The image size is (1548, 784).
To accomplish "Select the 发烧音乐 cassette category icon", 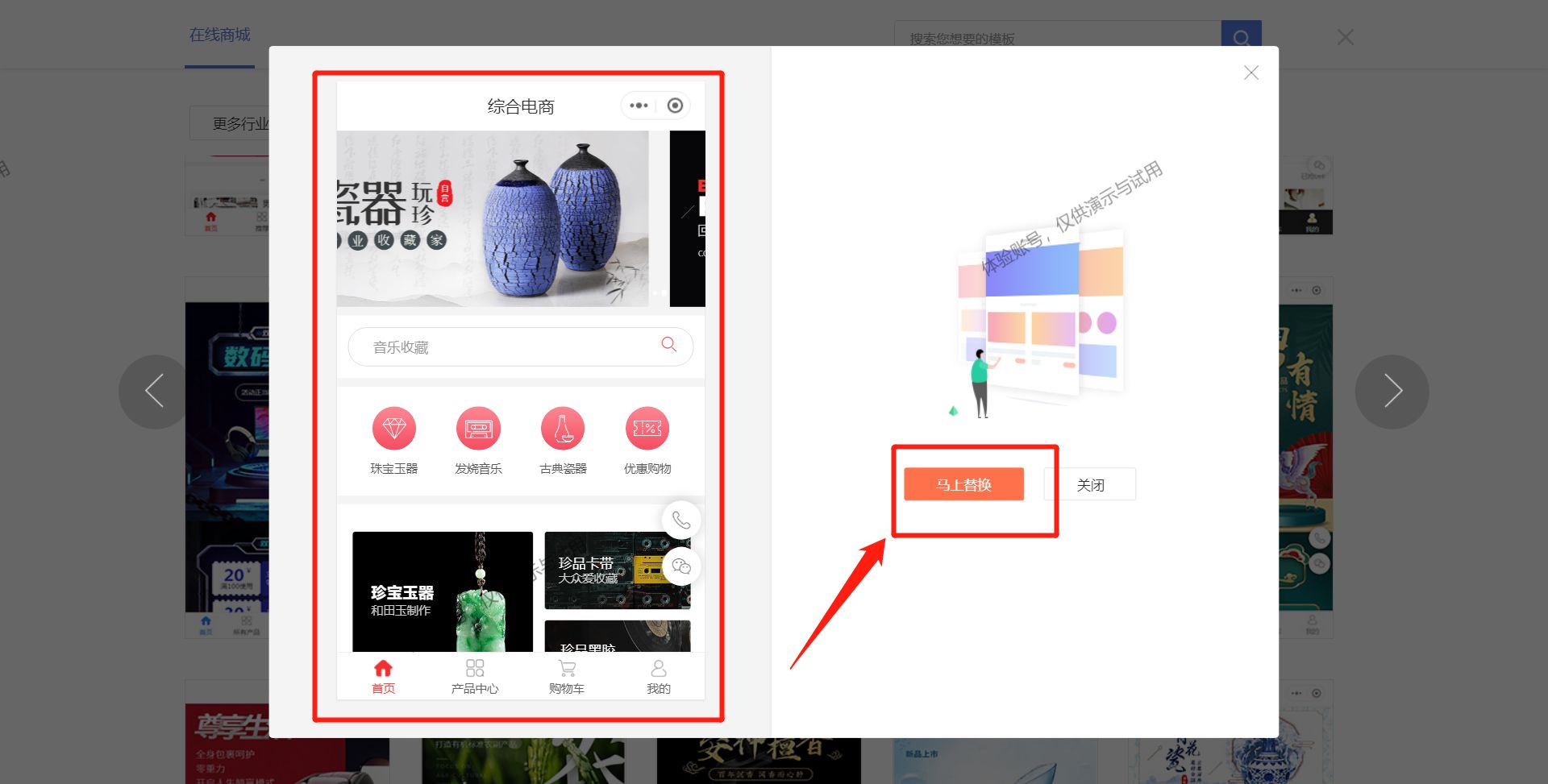I will click(478, 428).
